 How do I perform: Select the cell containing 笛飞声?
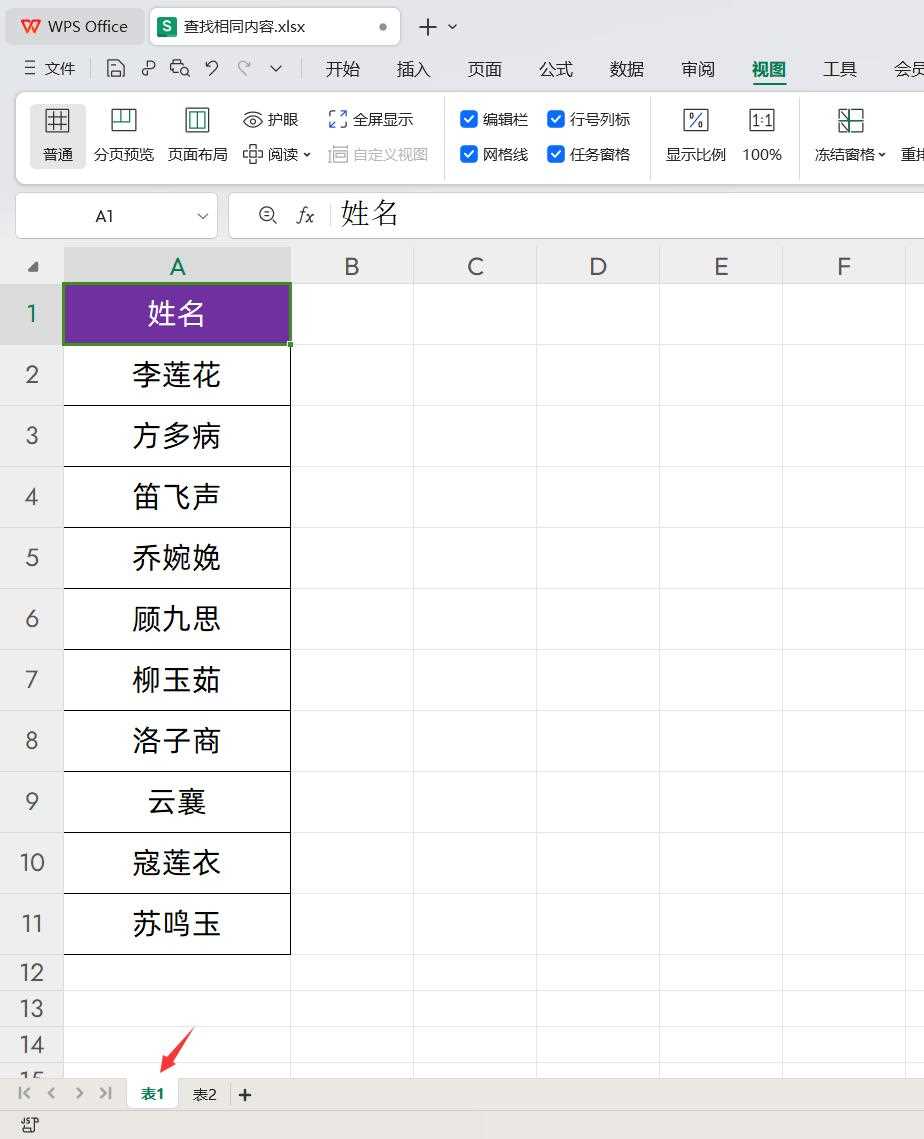tap(177, 497)
